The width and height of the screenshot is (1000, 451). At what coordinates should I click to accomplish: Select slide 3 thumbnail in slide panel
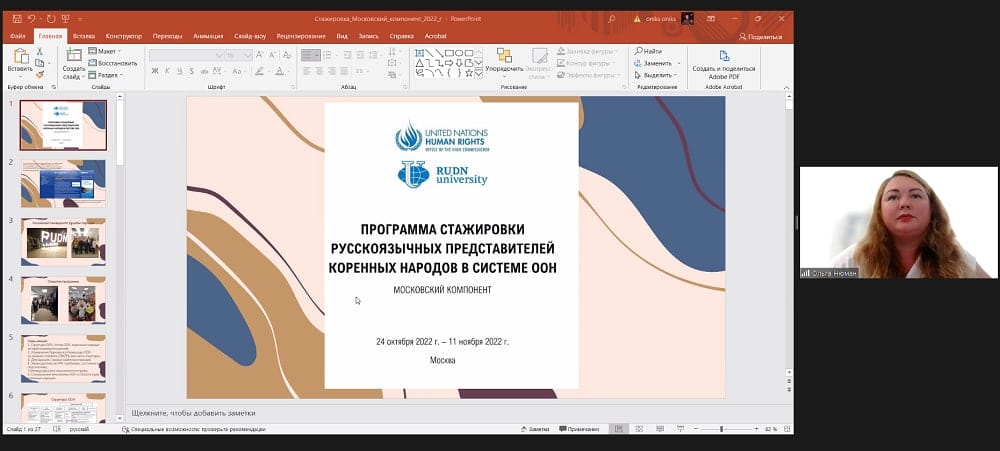(63, 241)
